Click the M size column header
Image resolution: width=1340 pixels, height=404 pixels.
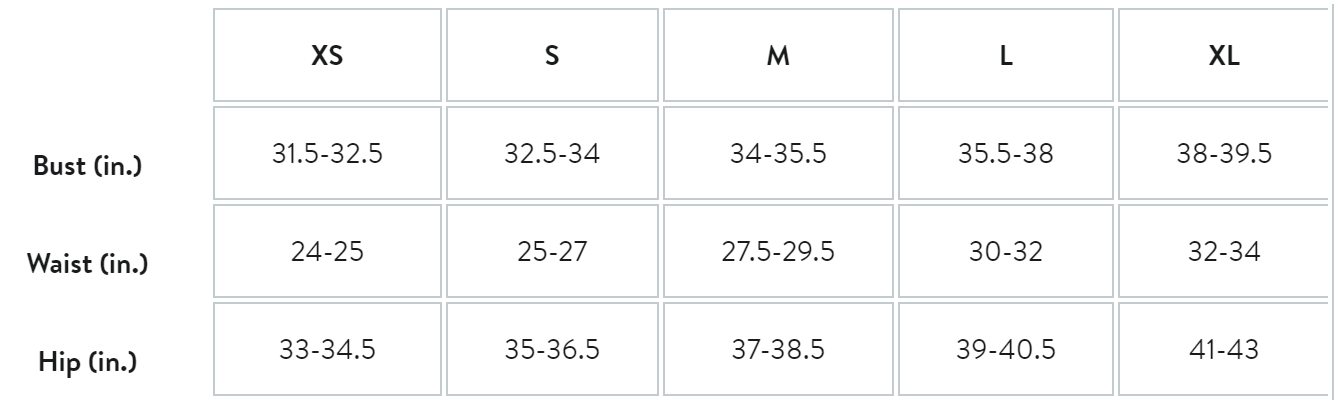(x=778, y=56)
